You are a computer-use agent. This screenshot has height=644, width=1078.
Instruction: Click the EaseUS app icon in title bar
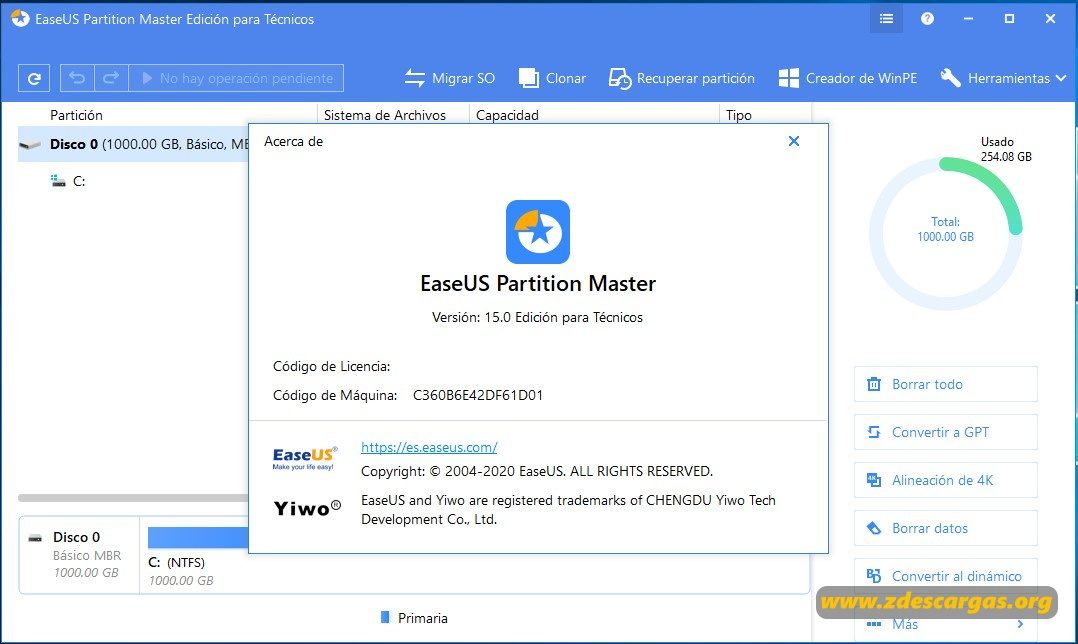20,19
